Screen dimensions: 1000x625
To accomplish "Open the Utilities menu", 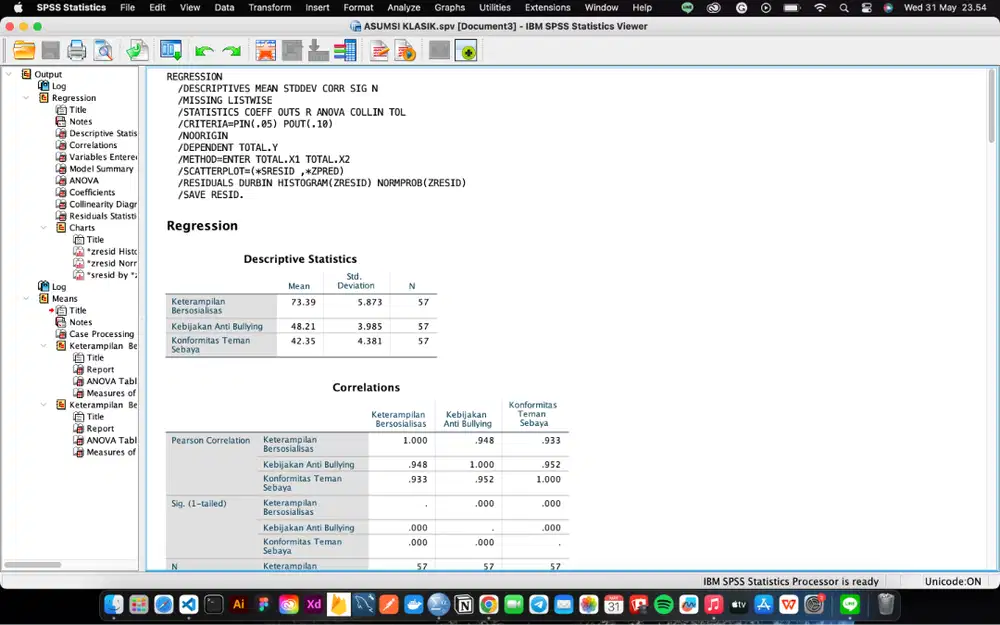I will 495,8.
